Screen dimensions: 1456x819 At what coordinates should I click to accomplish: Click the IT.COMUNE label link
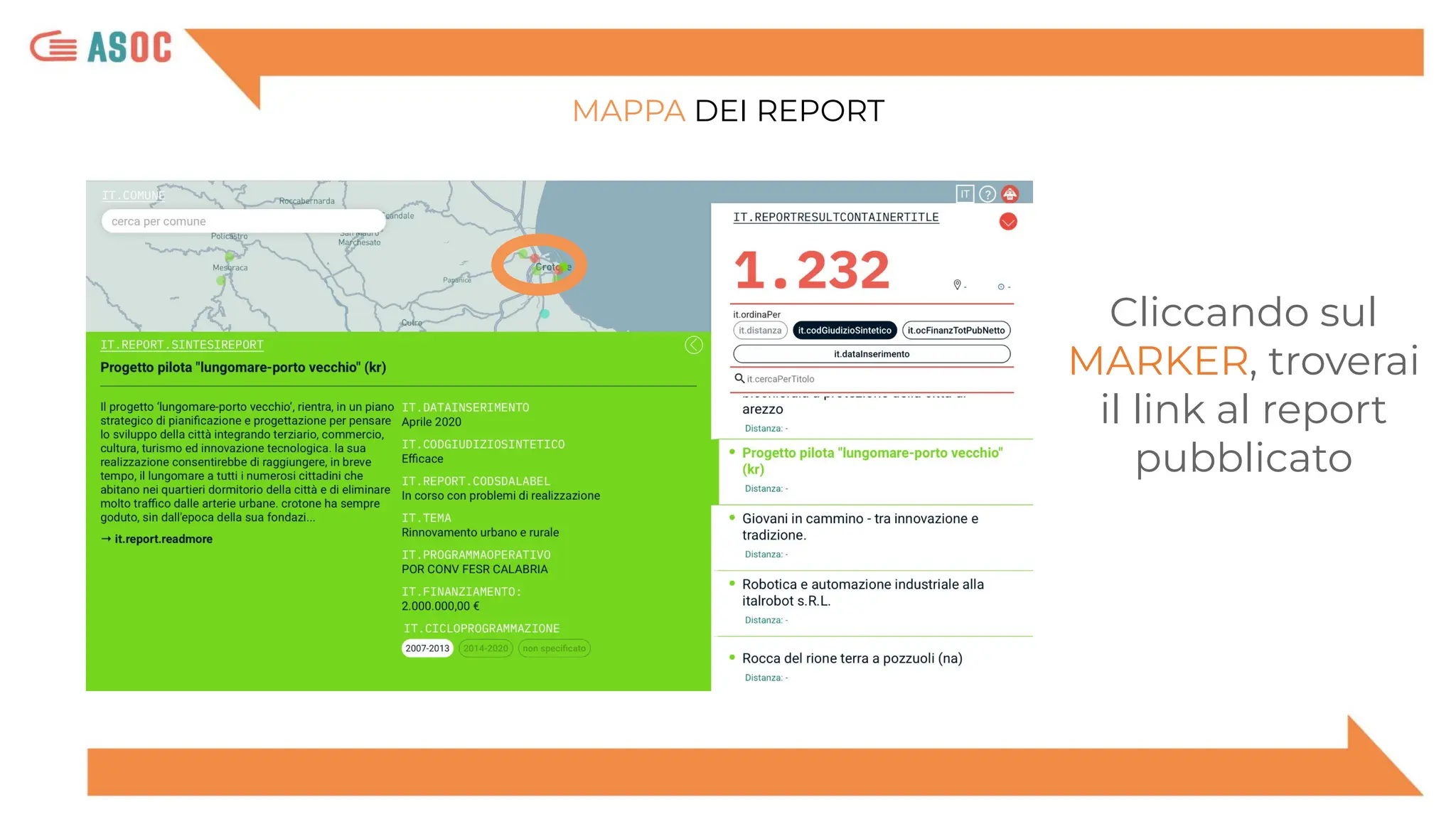pyautogui.click(x=133, y=196)
